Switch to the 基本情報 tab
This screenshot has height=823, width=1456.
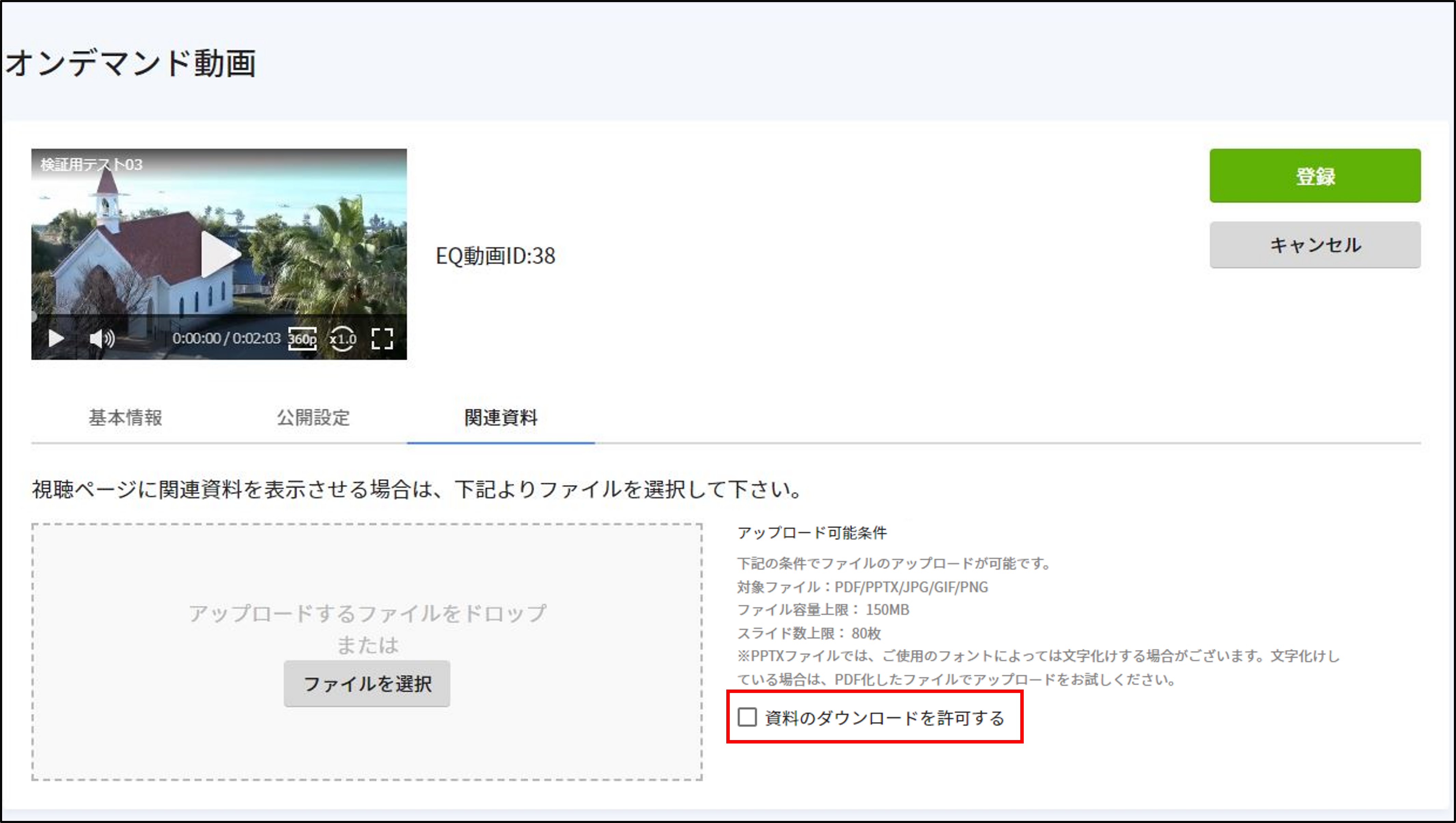(x=126, y=418)
